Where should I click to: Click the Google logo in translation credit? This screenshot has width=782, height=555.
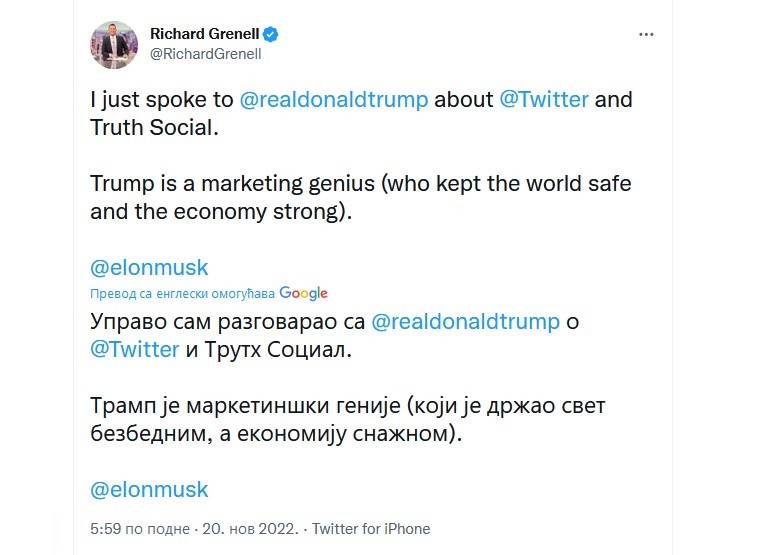(304, 293)
